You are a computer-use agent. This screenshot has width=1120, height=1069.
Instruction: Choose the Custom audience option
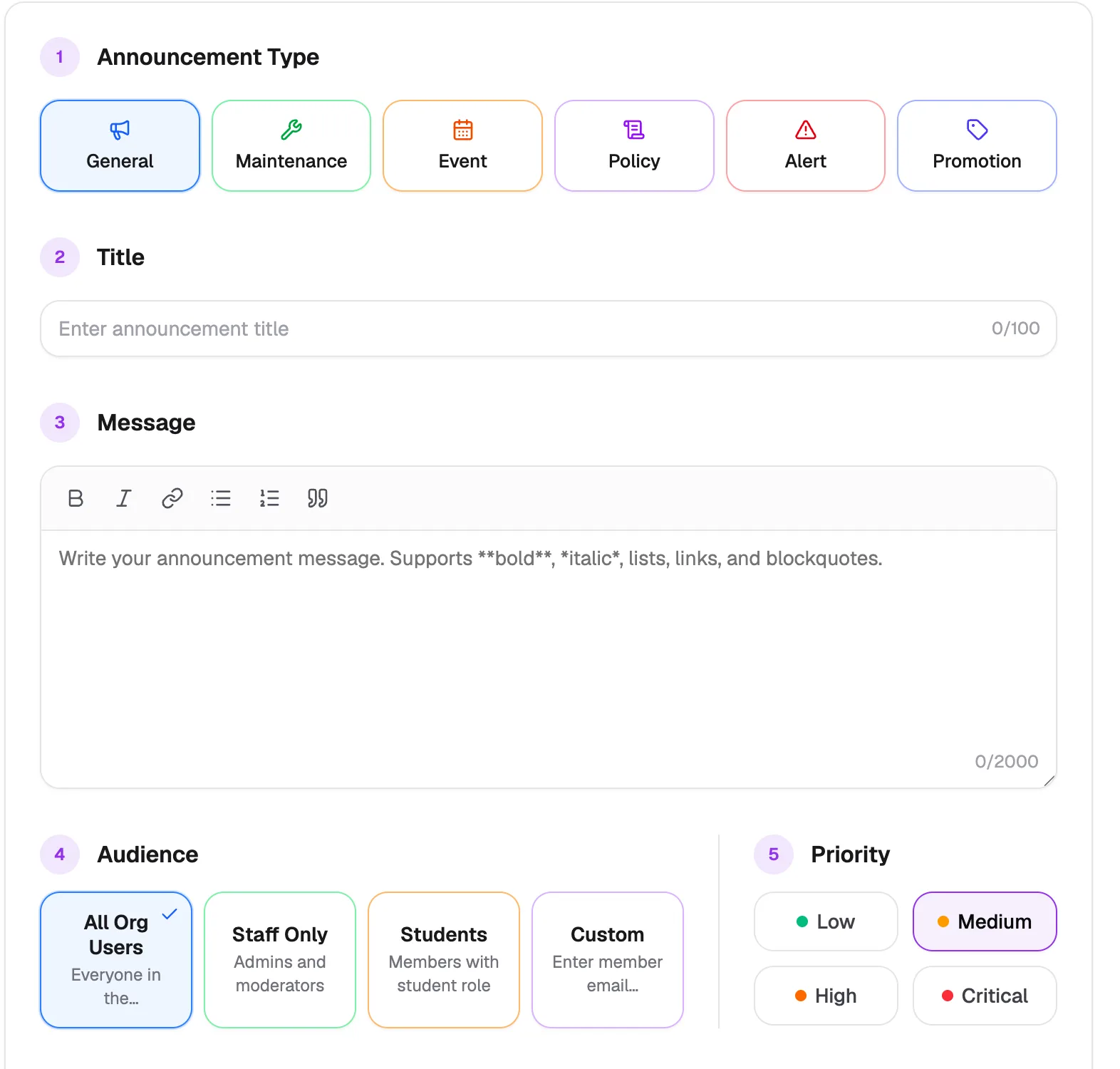click(608, 960)
